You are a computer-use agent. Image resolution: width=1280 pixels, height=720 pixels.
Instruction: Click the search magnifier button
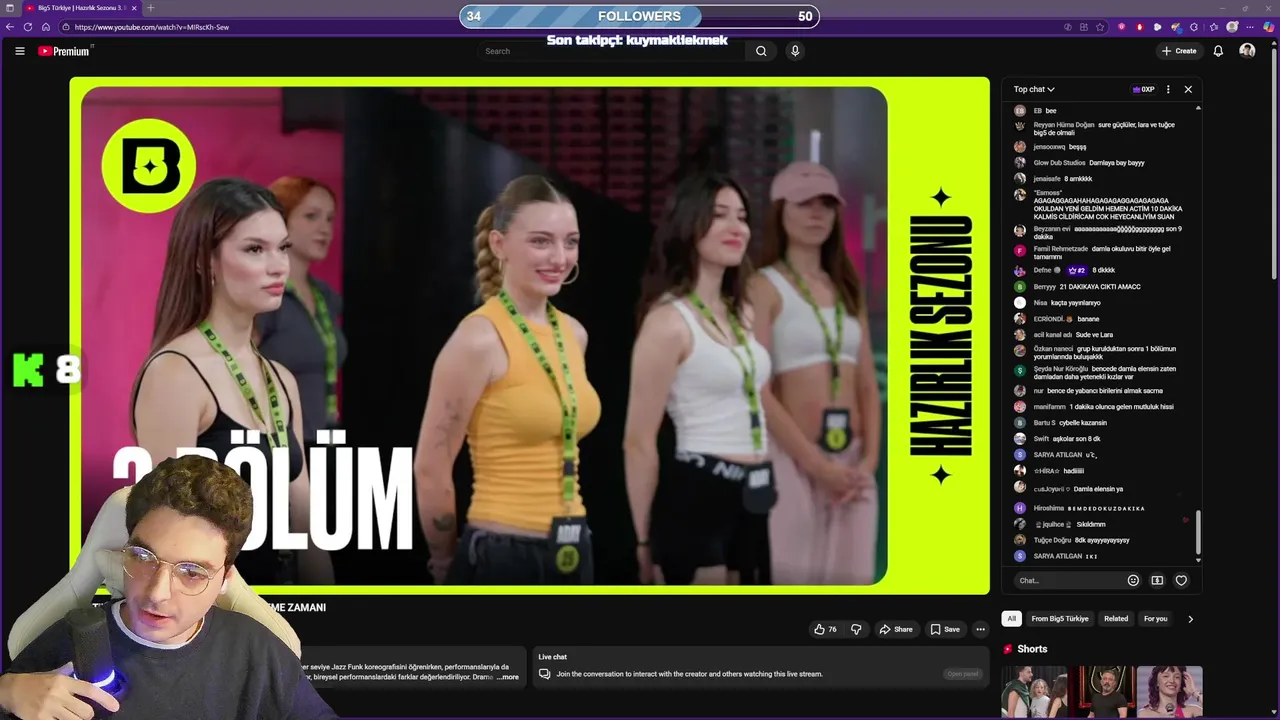[x=761, y=51]
